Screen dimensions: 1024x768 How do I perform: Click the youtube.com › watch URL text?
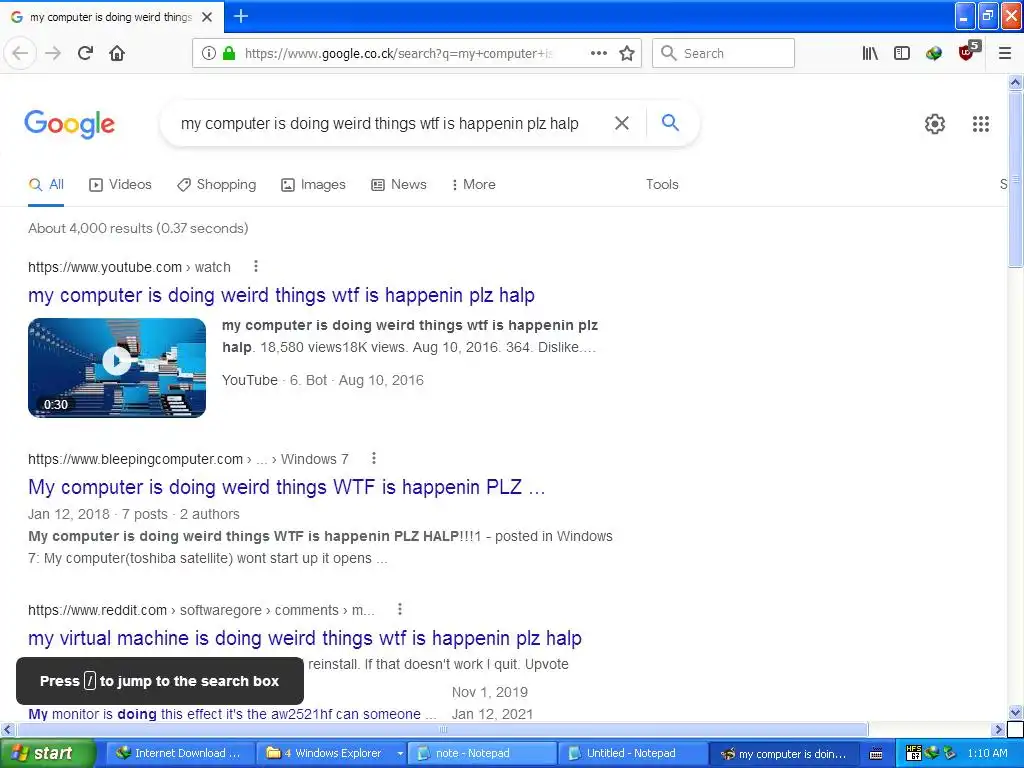tap(129, 267)
